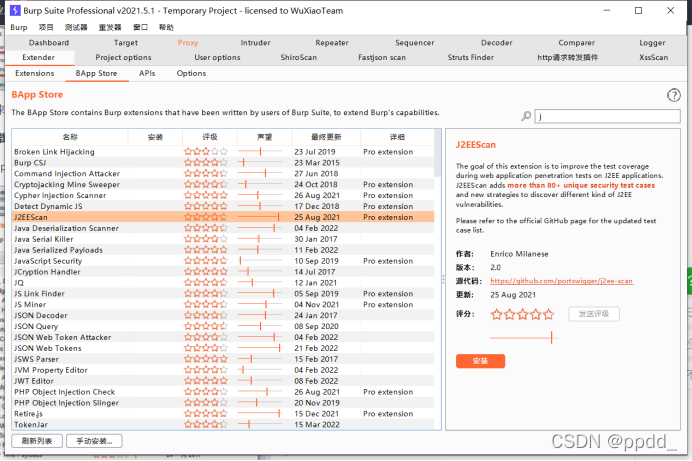Click the star rating of J2EEScan row
The image size is (692, 461).
click(206, 217)
